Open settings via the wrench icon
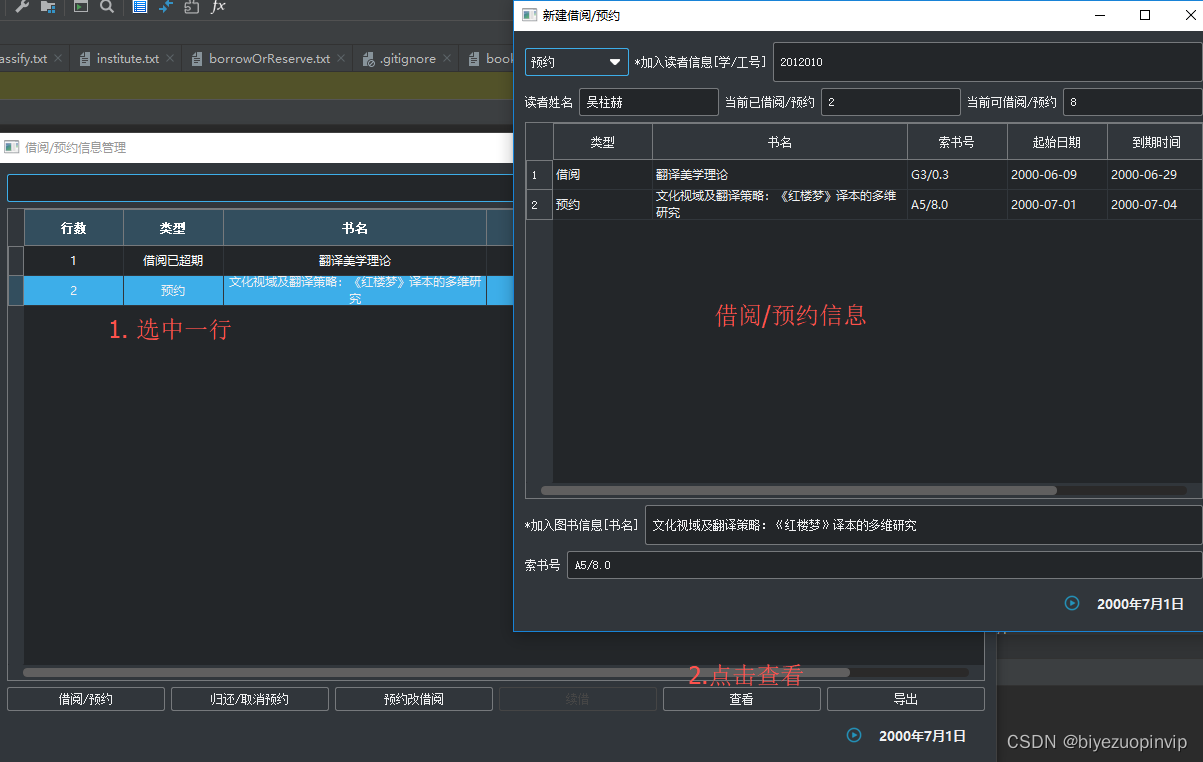The height and width of the screenshot is (762, 1203). click(x=22, y=6)
